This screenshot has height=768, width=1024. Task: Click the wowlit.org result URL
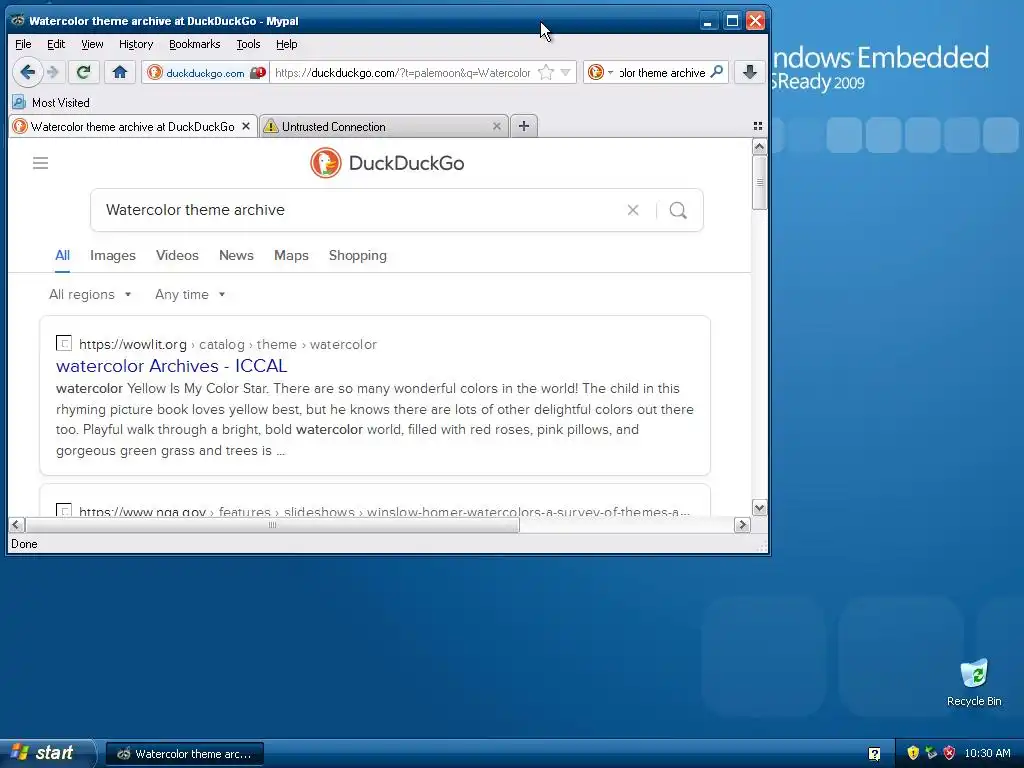(227, 344)
